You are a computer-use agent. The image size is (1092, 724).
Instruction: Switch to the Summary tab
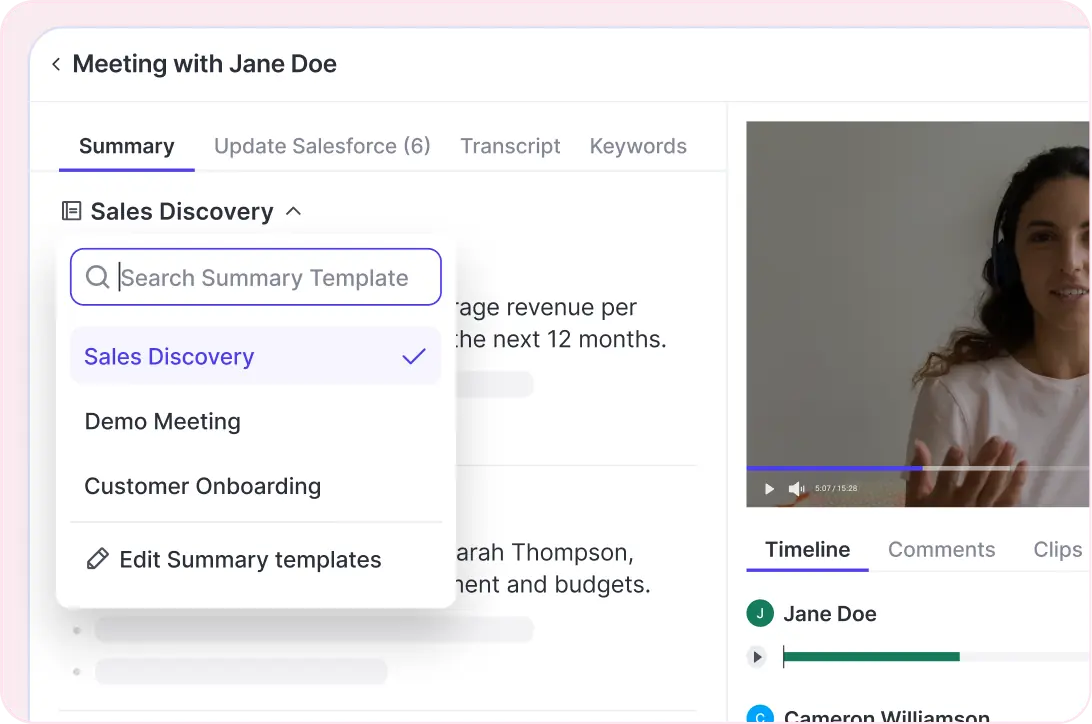point(127,146)
